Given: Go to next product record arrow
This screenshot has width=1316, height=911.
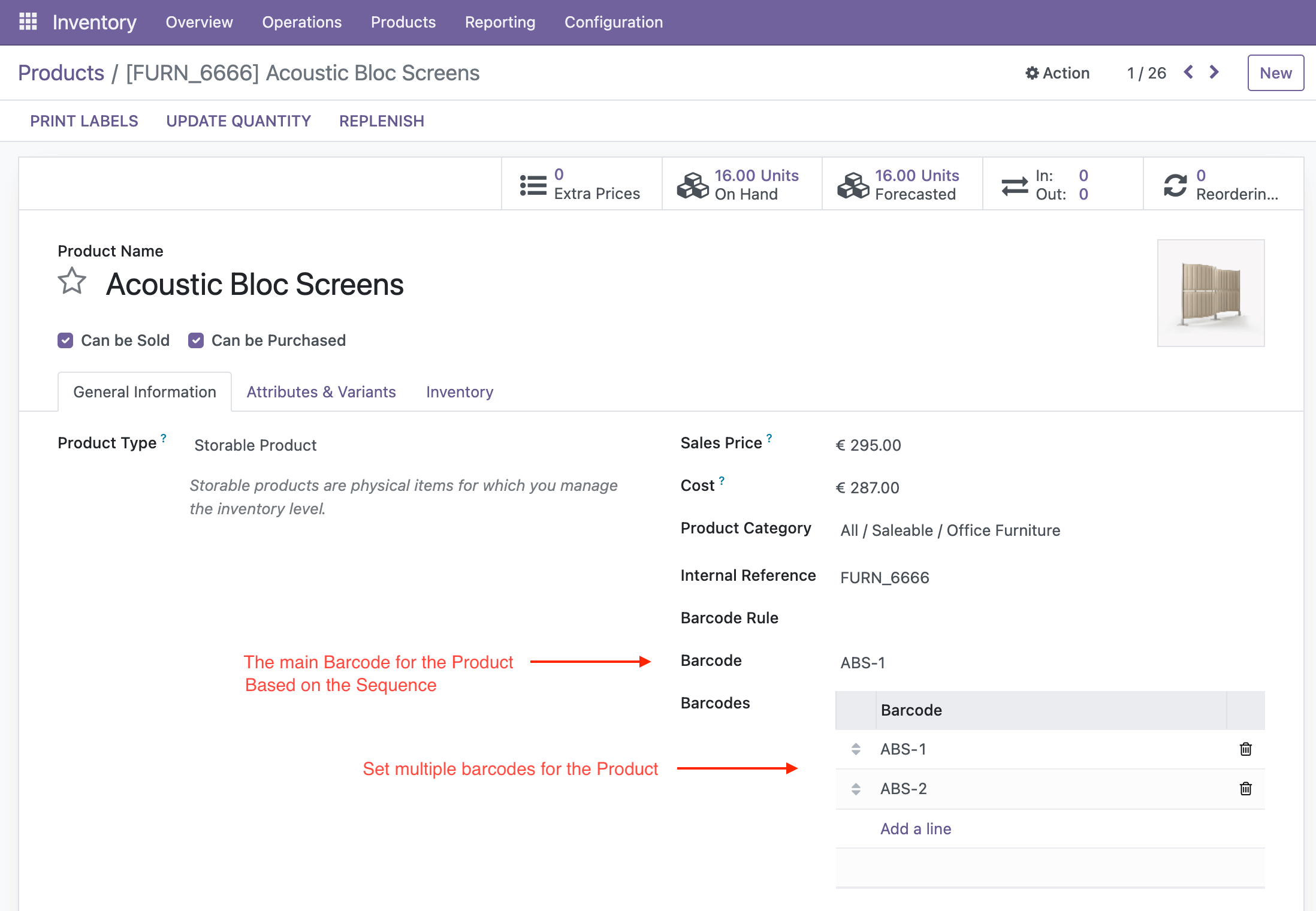Looking at the screenshot, I should [1214, 73].
